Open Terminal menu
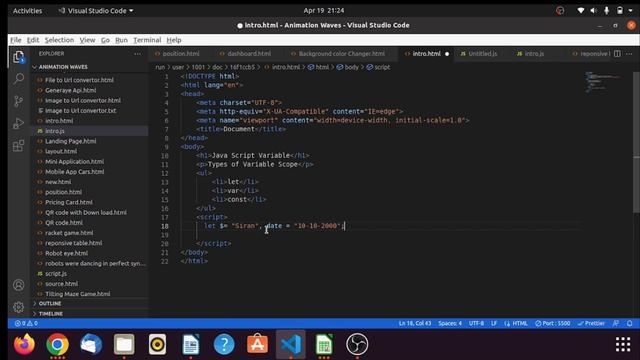The height and width of the screenshot is (360, 640). click(x=147, y=40)
